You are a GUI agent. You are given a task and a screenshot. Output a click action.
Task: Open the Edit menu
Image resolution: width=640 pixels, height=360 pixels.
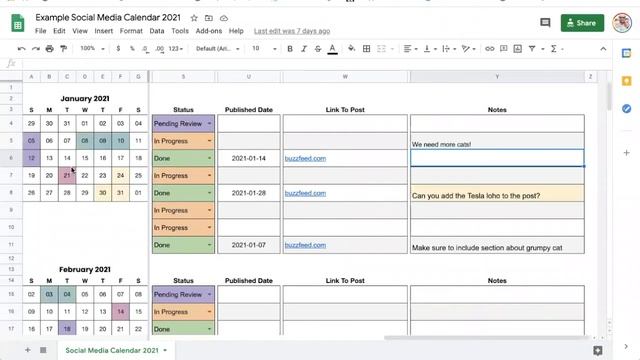pos(59,31)
